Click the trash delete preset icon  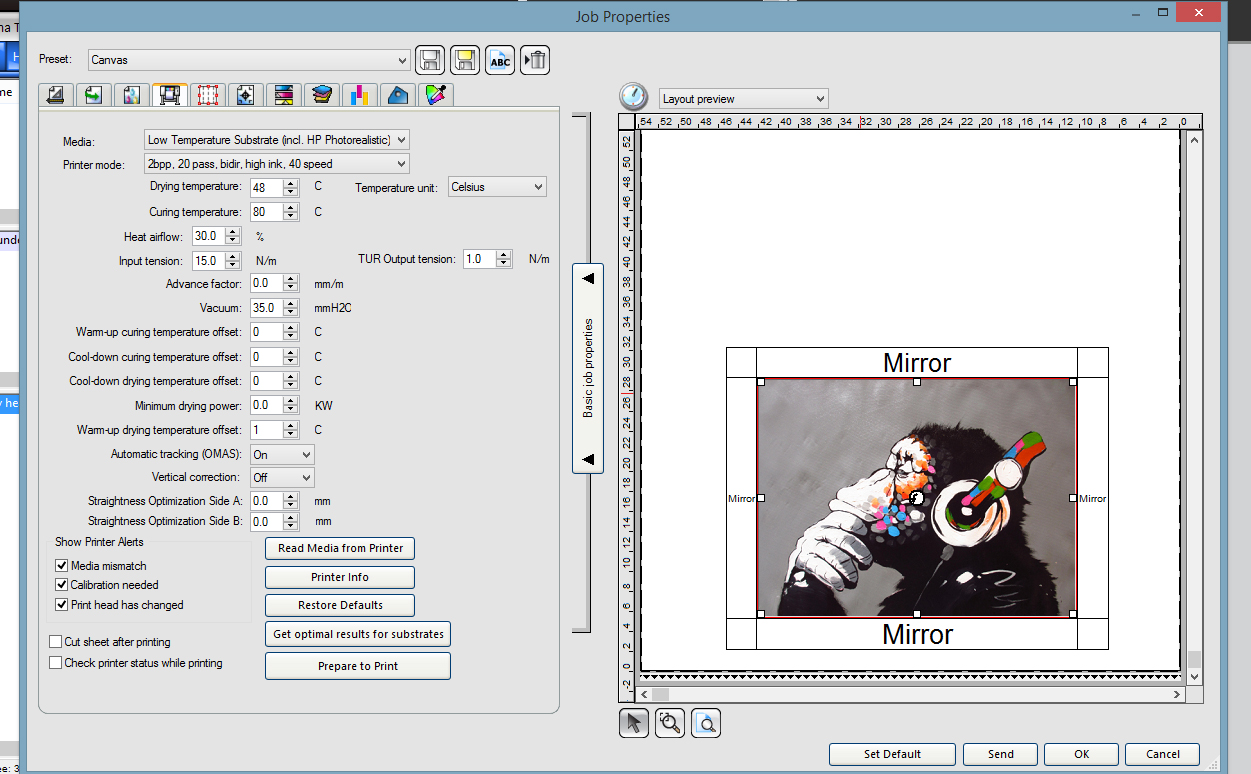click(x=535, y=60)
